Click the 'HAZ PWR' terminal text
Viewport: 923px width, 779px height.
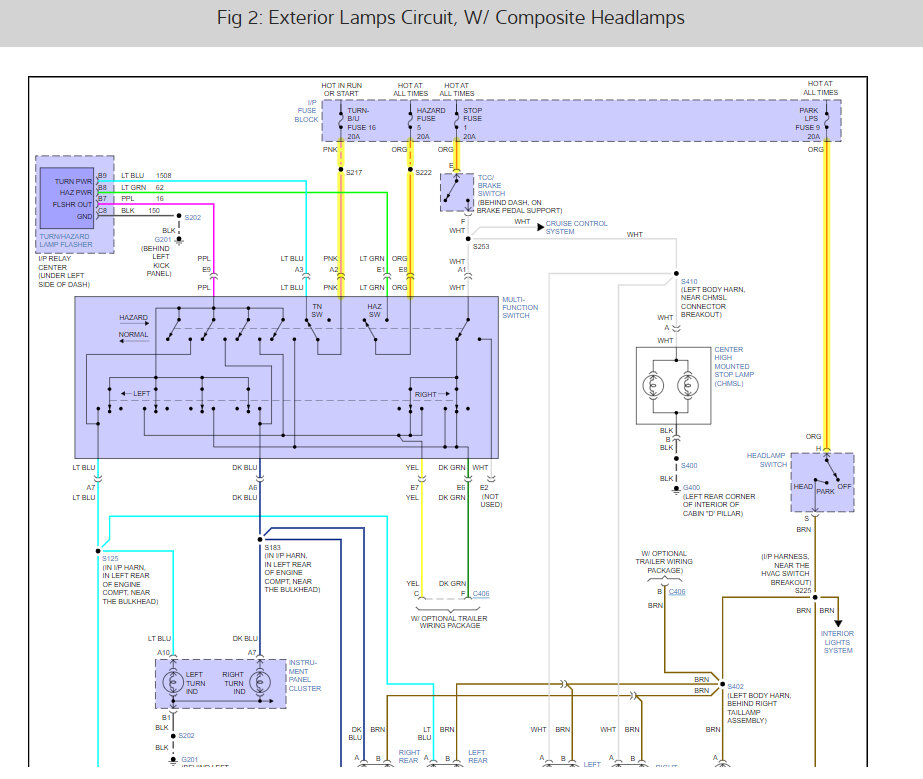pos(76,193)
